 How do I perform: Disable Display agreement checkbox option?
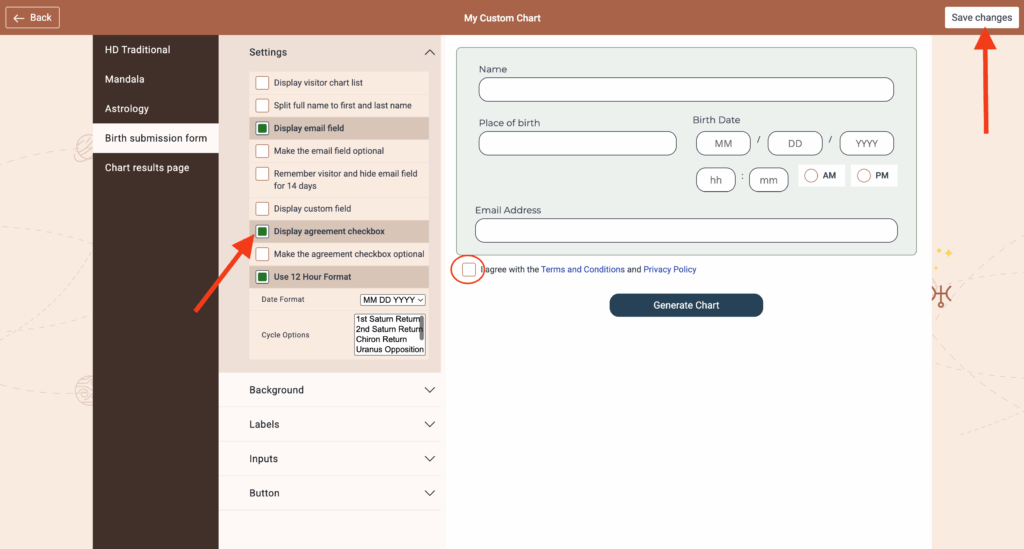(262, 232)
